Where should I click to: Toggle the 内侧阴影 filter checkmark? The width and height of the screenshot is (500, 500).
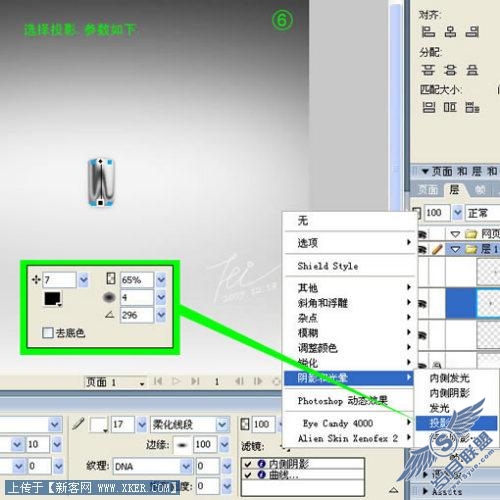(x=248, y=464)
